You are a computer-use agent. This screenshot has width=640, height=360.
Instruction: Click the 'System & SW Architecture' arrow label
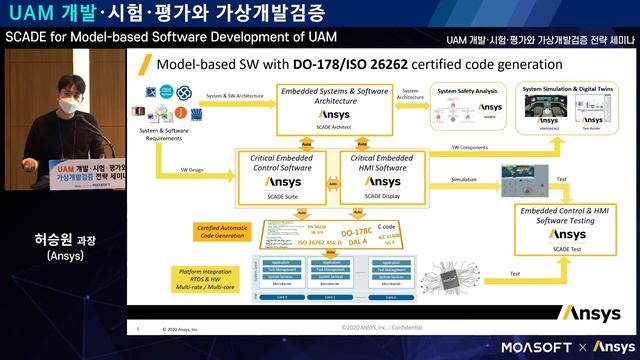(235, 96)
